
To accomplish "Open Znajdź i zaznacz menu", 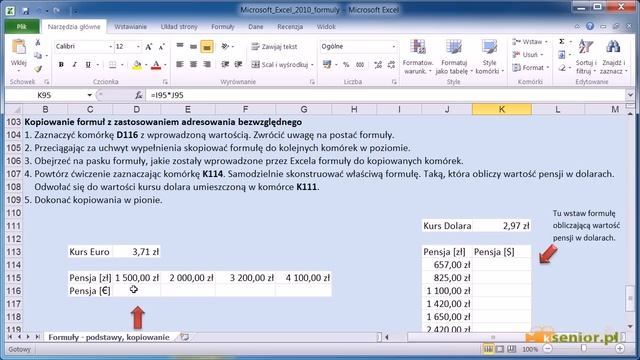I will tap(613, 57).
